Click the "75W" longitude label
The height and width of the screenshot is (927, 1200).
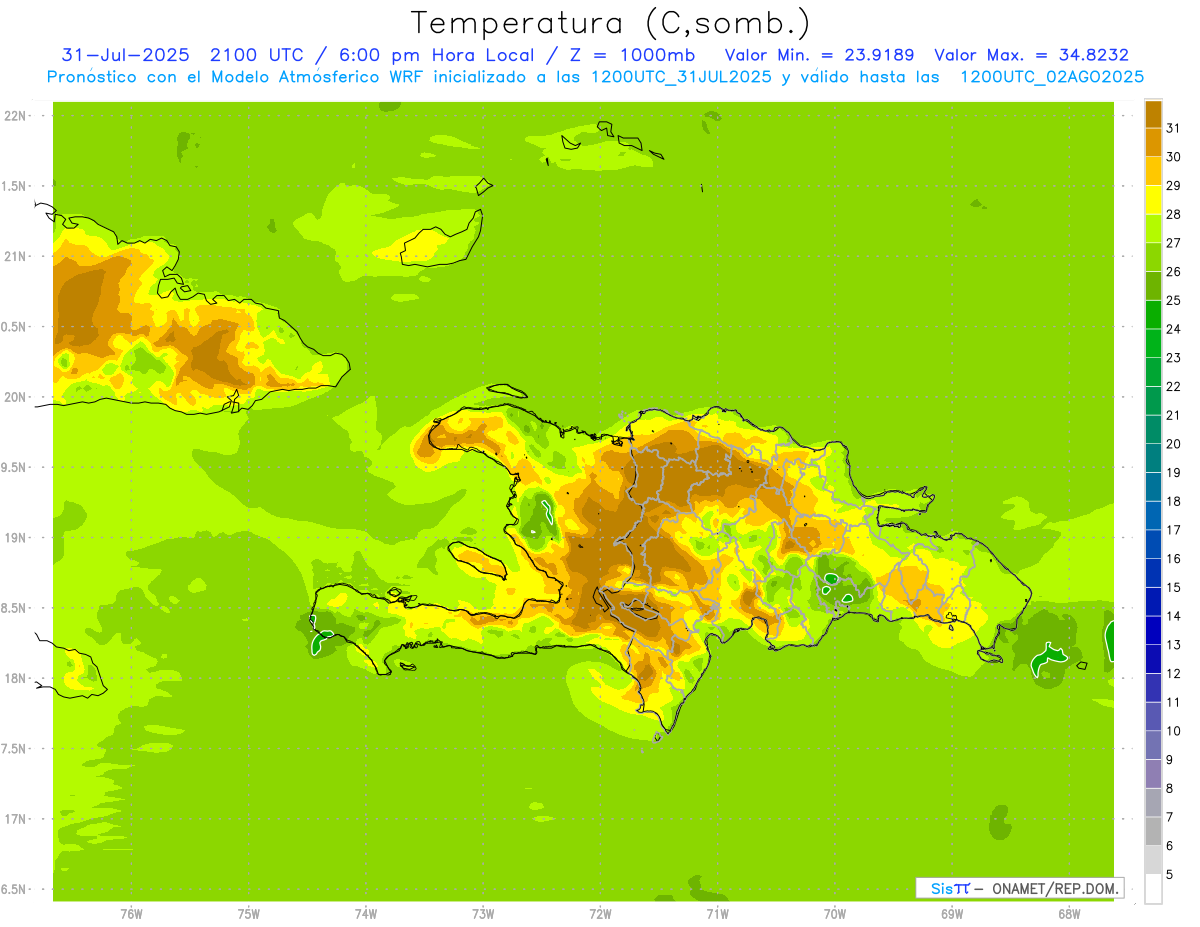[x=249, y=913]
